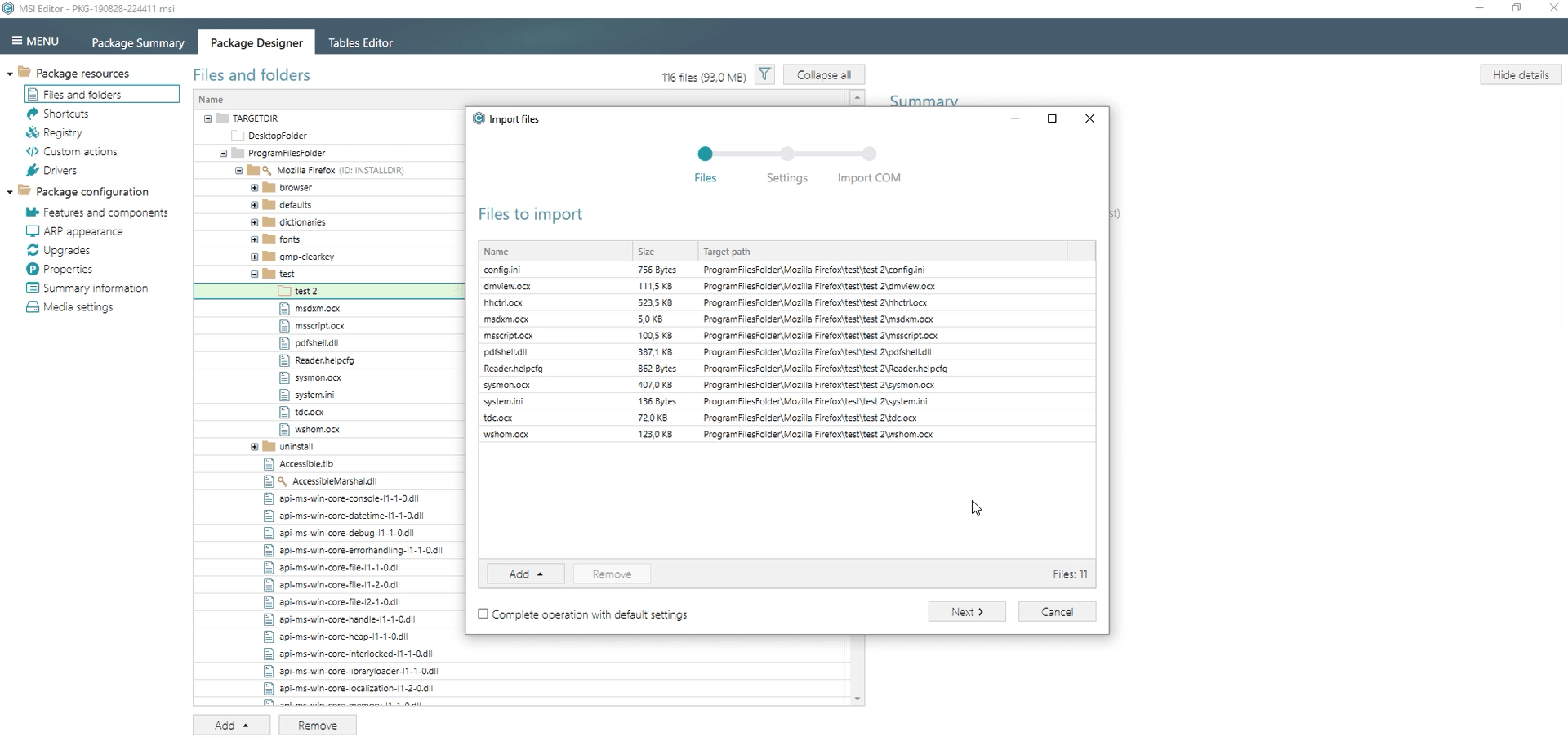Screen dimensions: 1568x746
Task: Open the Registry section
Action: point(61,132)
